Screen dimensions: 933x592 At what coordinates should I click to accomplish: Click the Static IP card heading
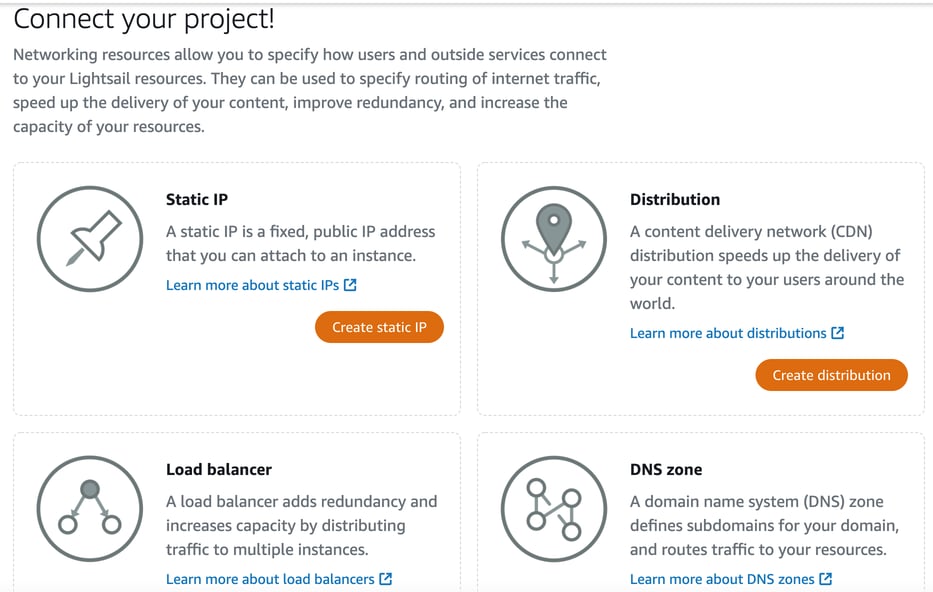pos(197,199)
